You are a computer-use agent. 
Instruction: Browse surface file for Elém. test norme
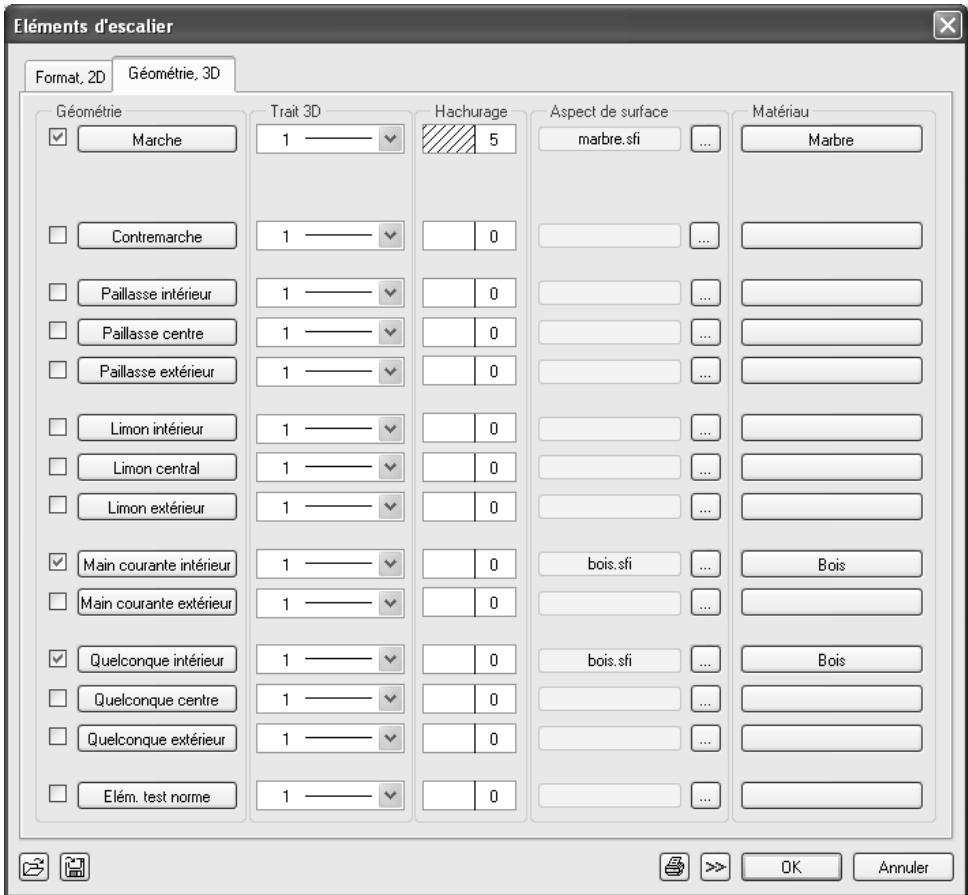pyautogui.click(x=705, y=796)
